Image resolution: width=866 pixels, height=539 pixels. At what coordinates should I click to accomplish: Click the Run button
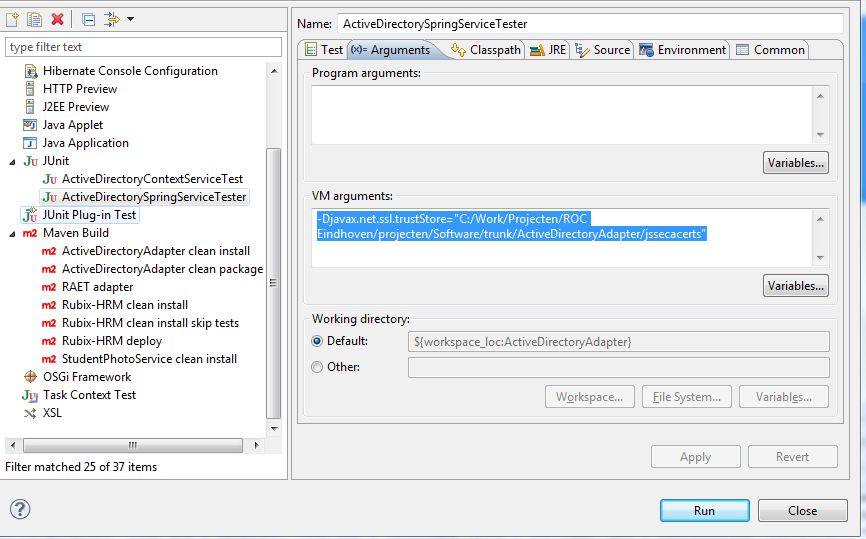(x=704, y=510)
